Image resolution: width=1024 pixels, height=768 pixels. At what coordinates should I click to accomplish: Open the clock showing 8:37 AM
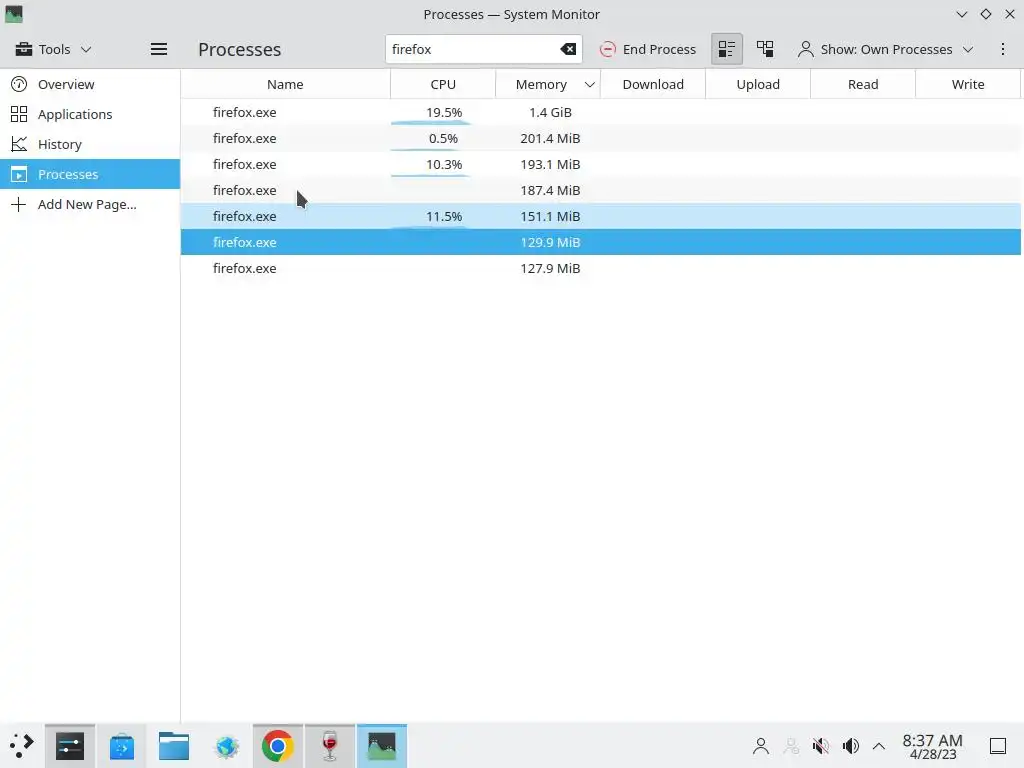tap(932, 746)
